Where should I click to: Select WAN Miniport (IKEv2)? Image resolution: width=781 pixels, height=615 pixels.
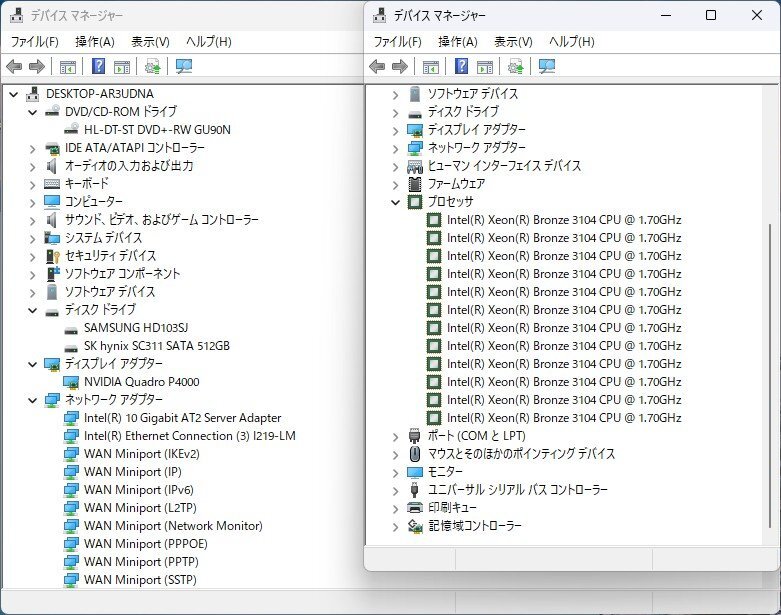pos(141,454)
